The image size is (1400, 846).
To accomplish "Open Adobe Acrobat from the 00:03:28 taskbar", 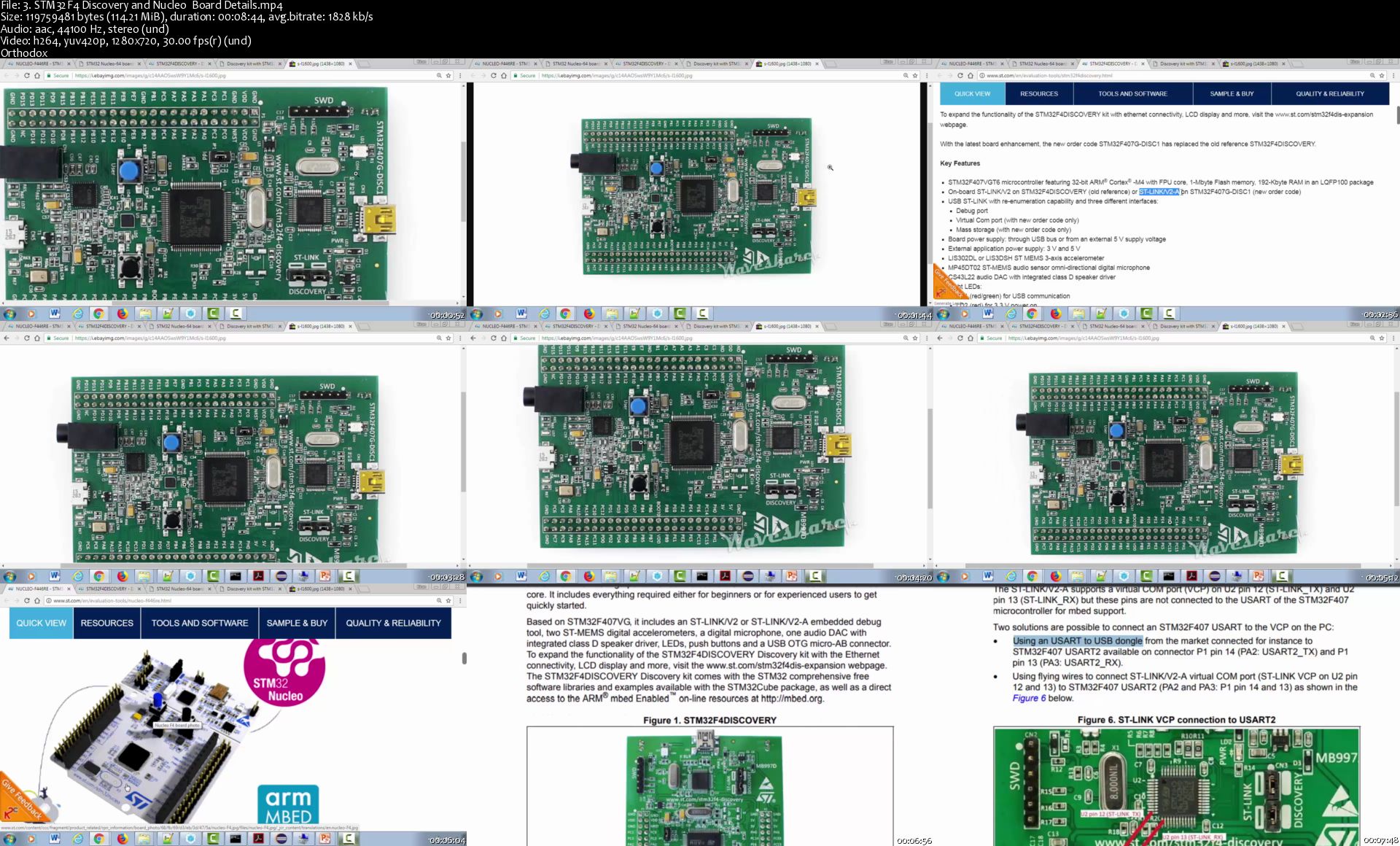I will (x=258, y=576).
